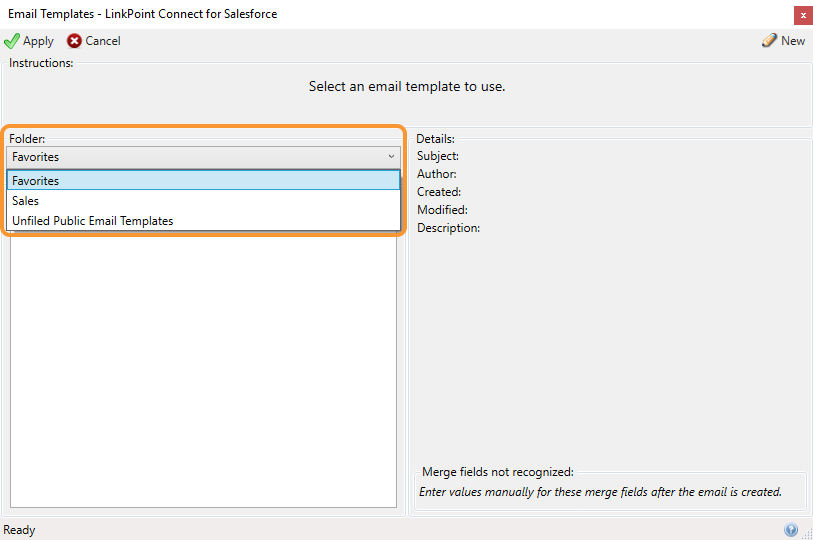
Task: Click the Apply button label
Action: tap(38, 41)
